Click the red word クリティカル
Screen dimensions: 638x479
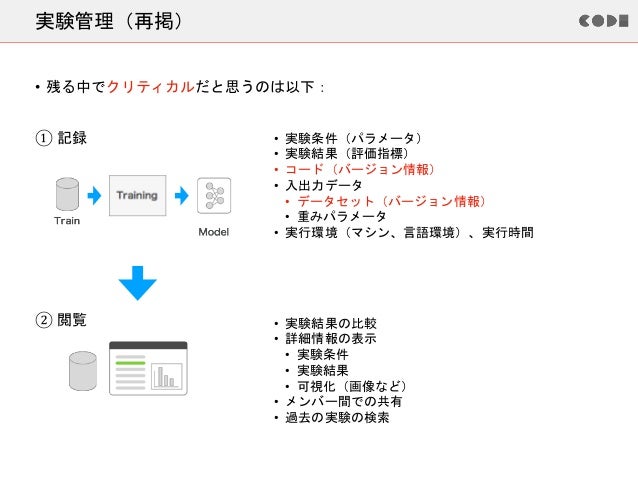(151, 87)
